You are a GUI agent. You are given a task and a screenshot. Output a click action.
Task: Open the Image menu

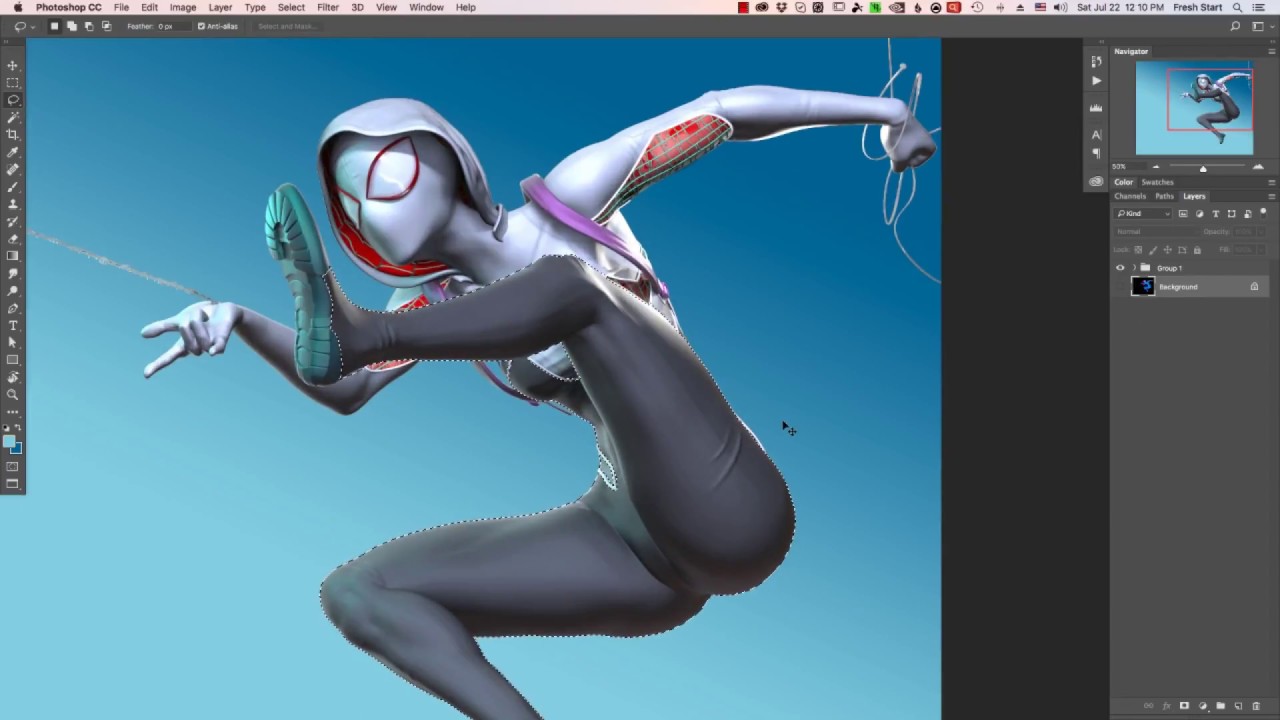click(x=183, y=7)
